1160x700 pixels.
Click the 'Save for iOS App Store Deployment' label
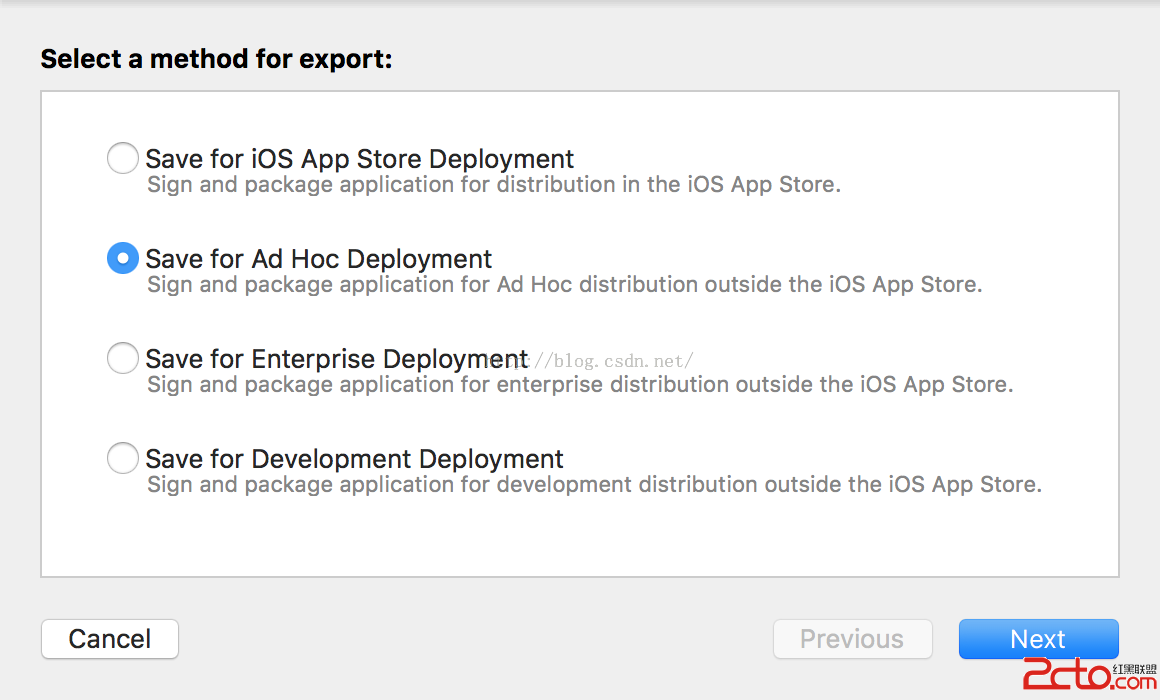tap(360, 159)
